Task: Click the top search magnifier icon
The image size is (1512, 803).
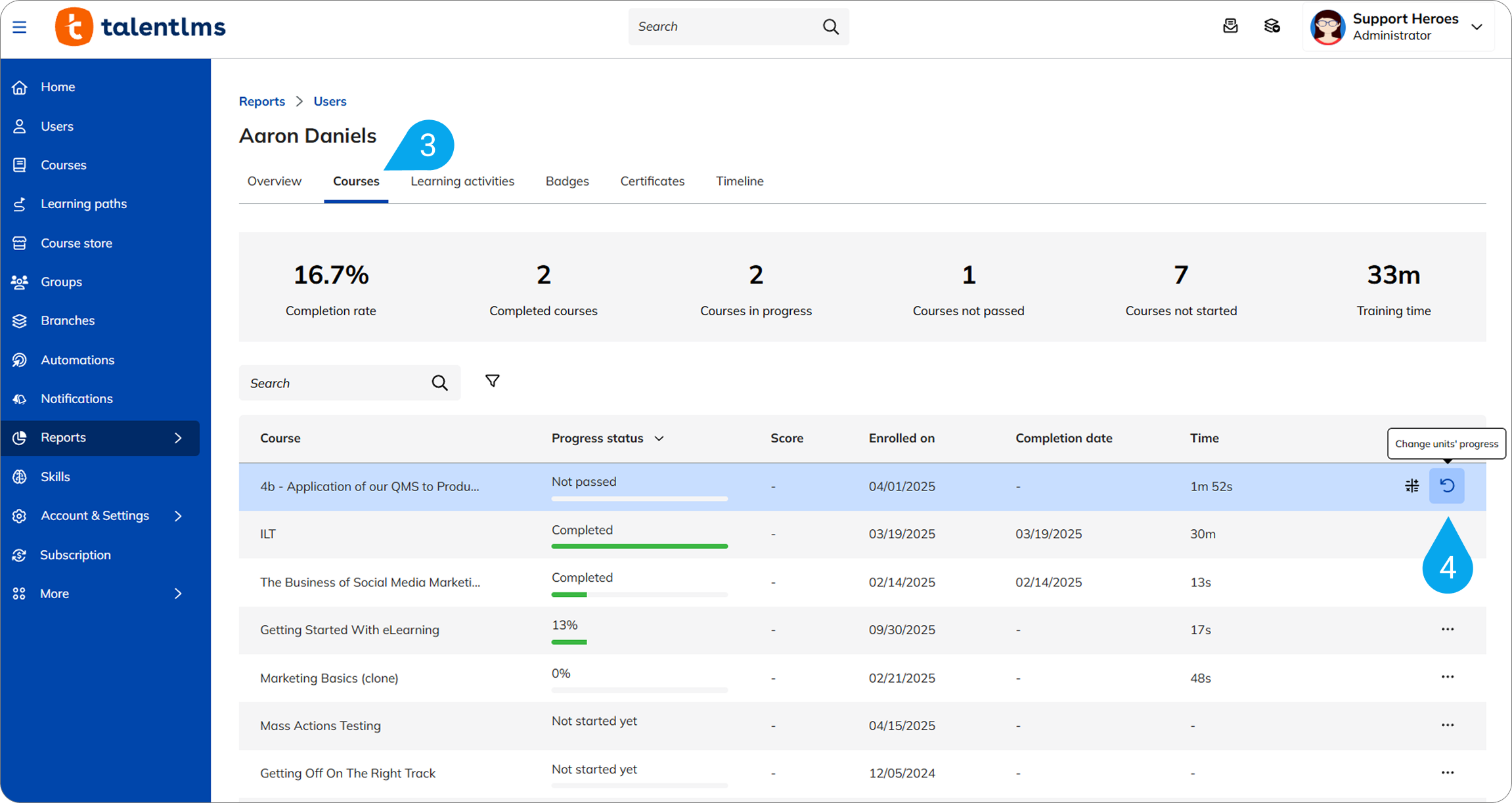Action: point(830,27)
